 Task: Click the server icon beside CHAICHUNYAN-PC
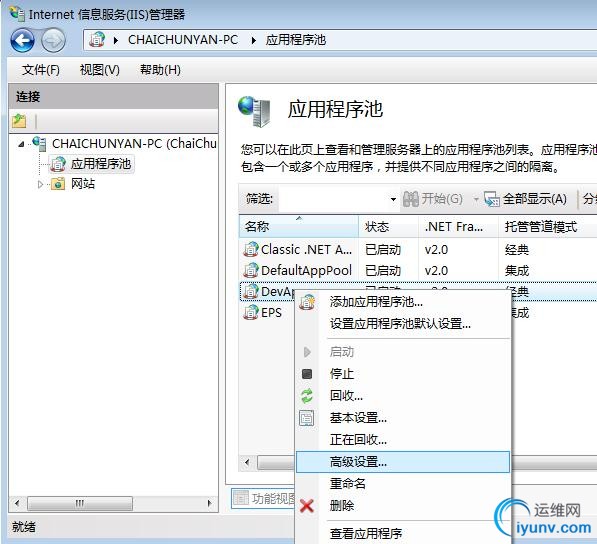click(39, 143)
